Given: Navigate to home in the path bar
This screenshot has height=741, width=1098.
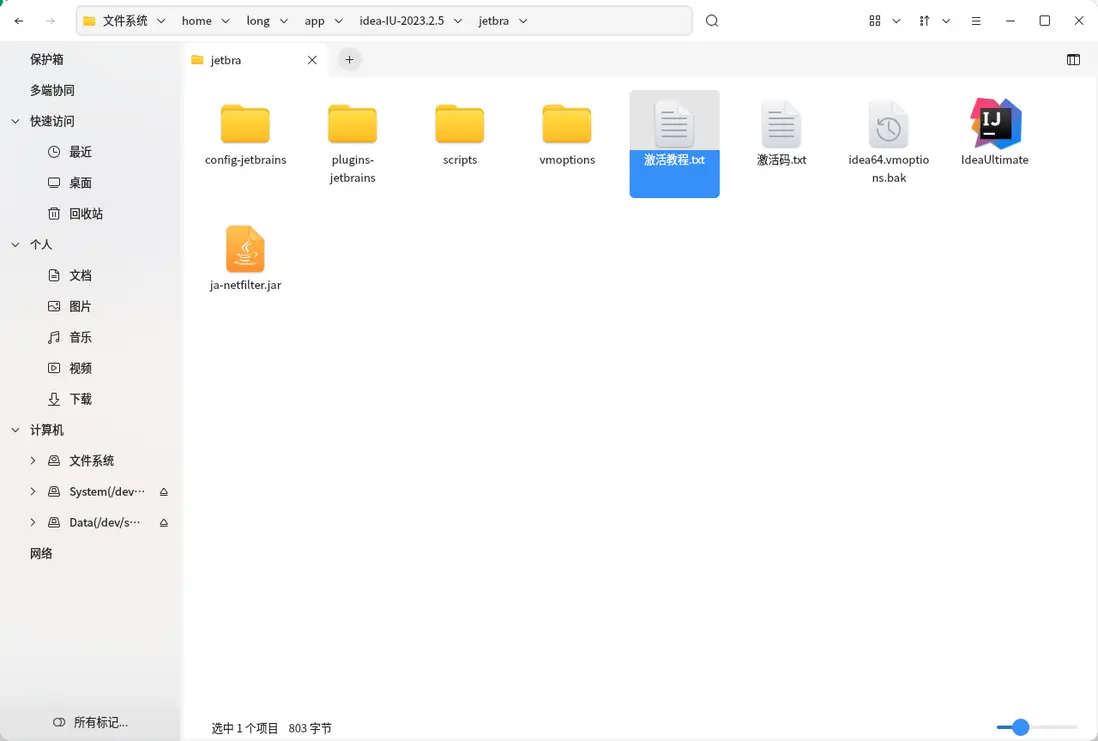Looking at the screenshot, I should pyautogui.click(x=197, y=21).
